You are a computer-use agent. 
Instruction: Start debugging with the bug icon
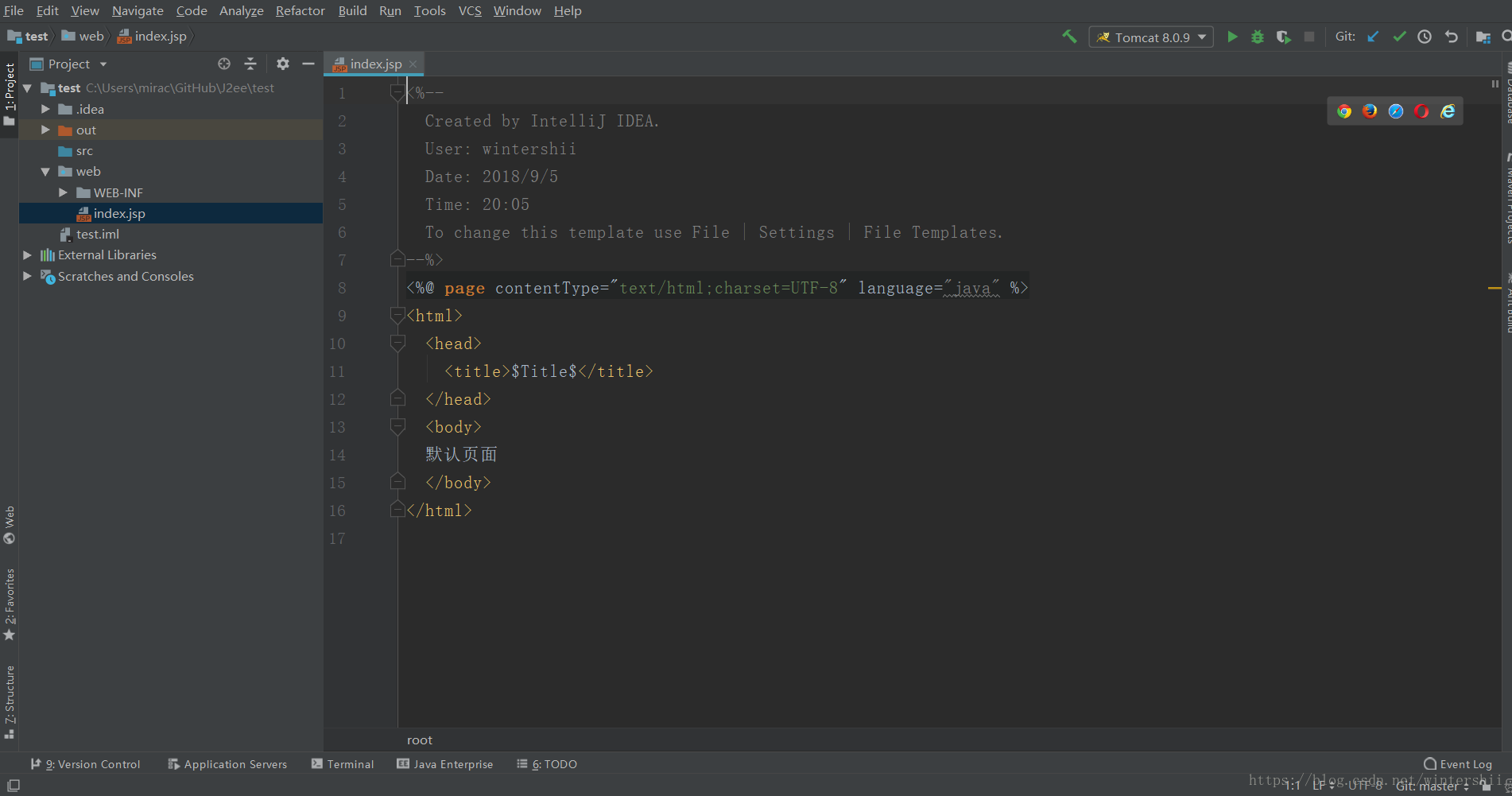1258,37
